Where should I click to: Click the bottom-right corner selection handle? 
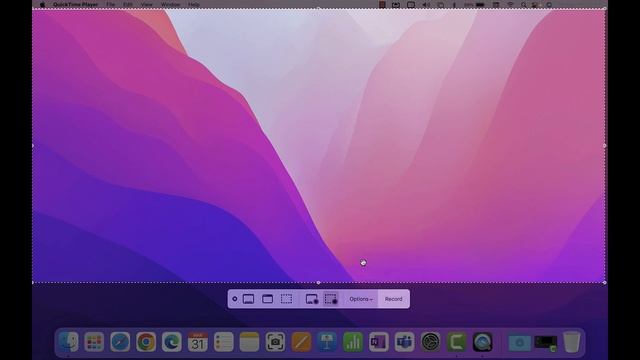coord(604,282)
